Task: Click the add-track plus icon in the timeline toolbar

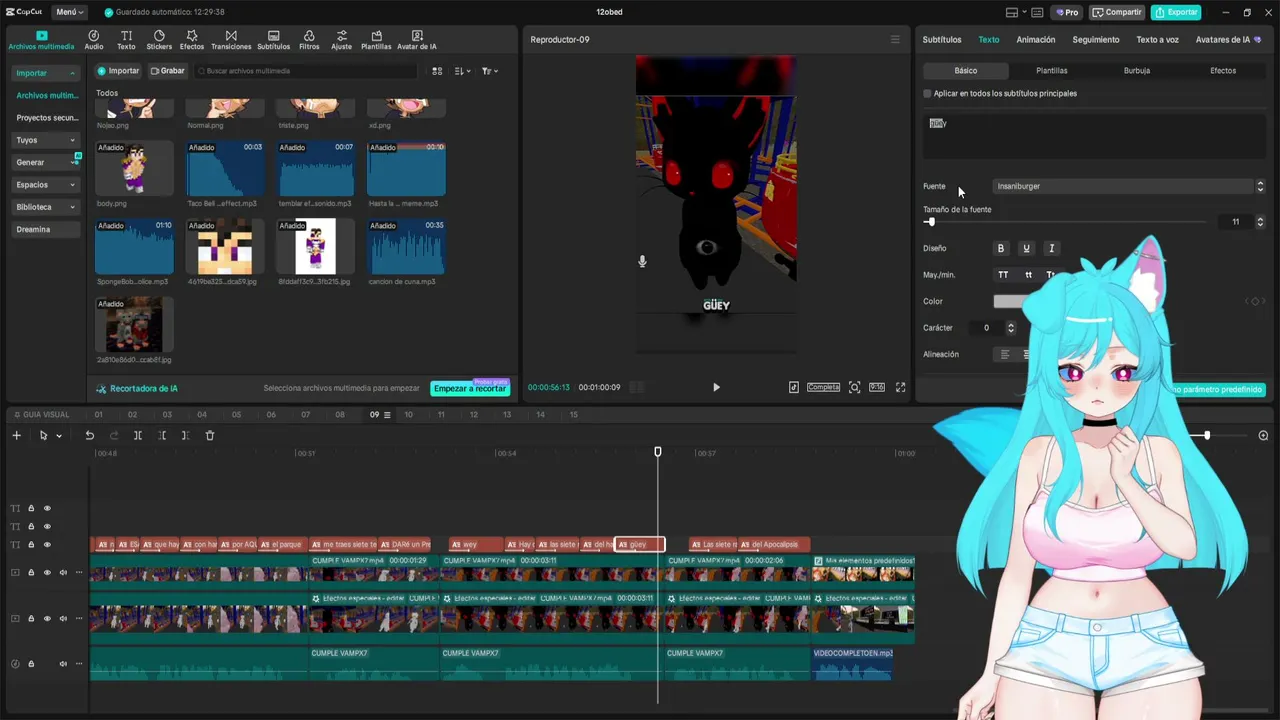Action: [x=16, y=435]
